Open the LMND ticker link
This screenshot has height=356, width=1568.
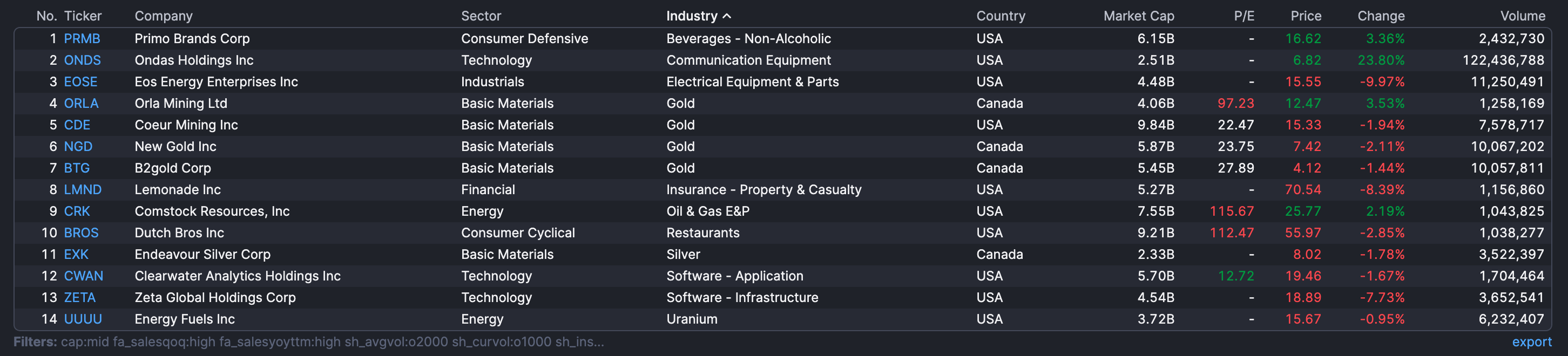coord(83,190)
